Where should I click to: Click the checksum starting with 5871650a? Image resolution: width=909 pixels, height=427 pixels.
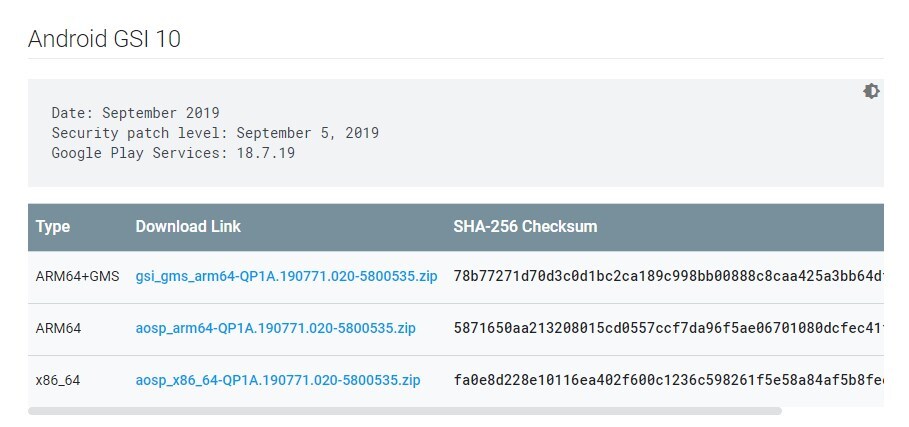tap(667, 327)
